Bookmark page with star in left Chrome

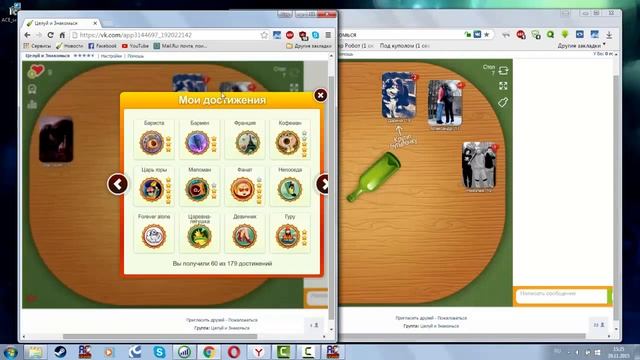click(x=264, y=35)
